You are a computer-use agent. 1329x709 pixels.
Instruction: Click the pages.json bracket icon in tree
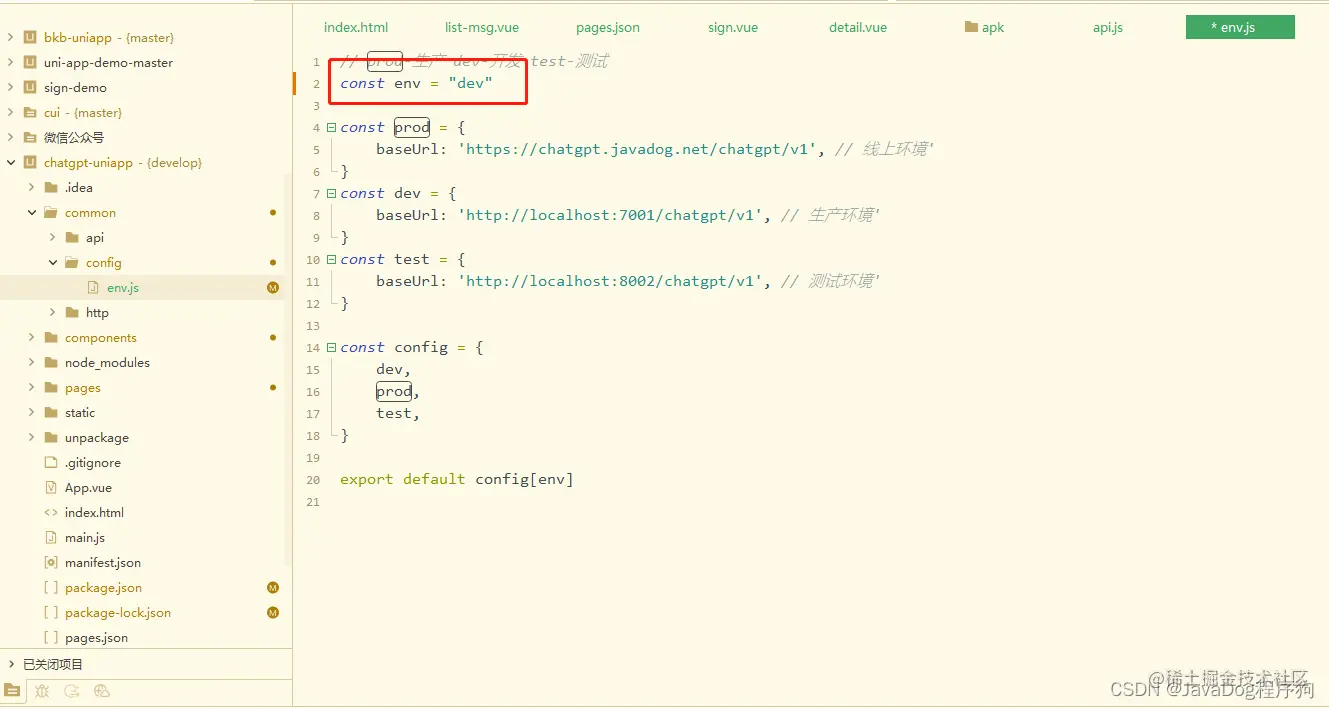pyautogui.click(x=51, y=637)
